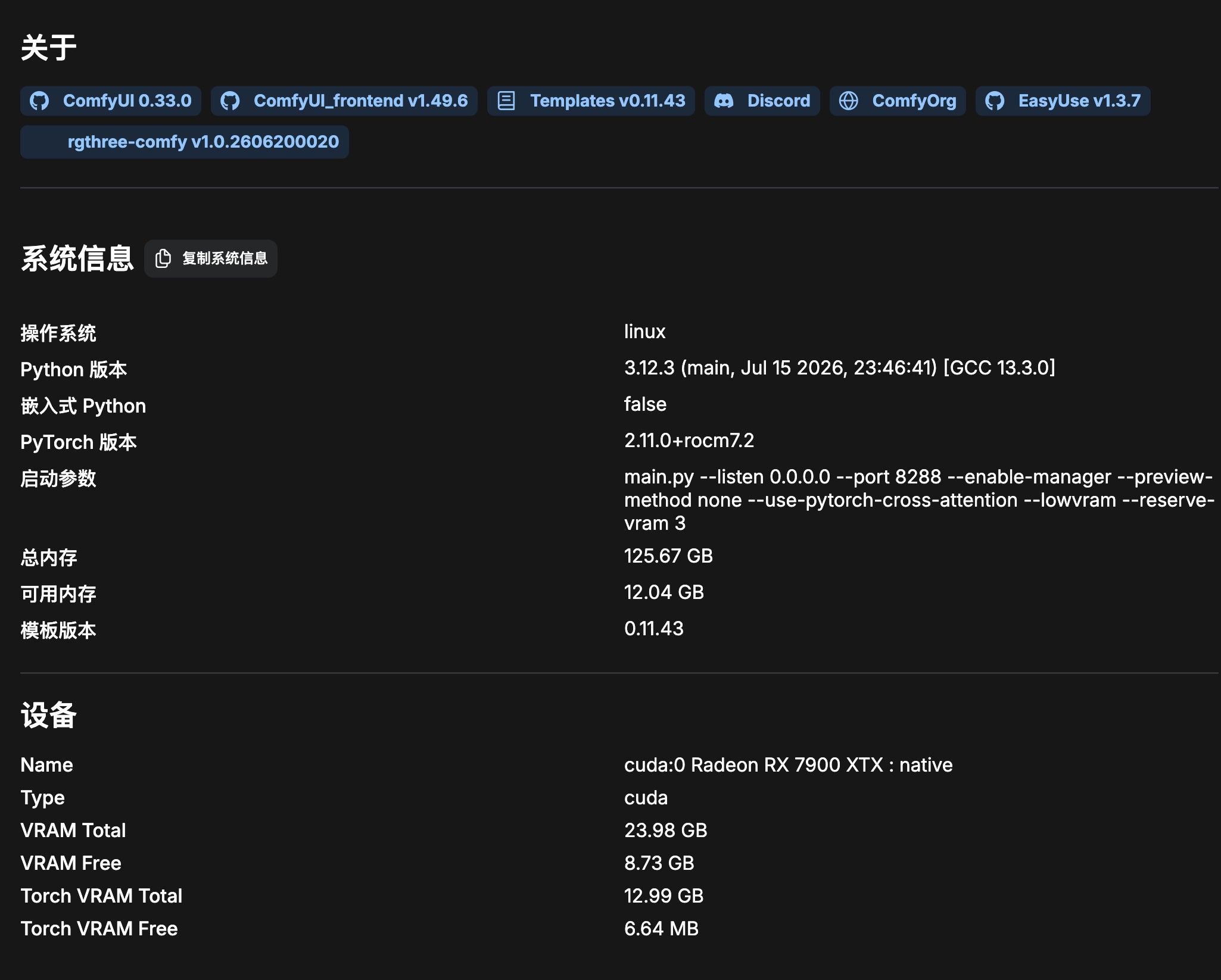Click the GitHub icon beside ComfyUI 0.33.0

tap(39, 101)
